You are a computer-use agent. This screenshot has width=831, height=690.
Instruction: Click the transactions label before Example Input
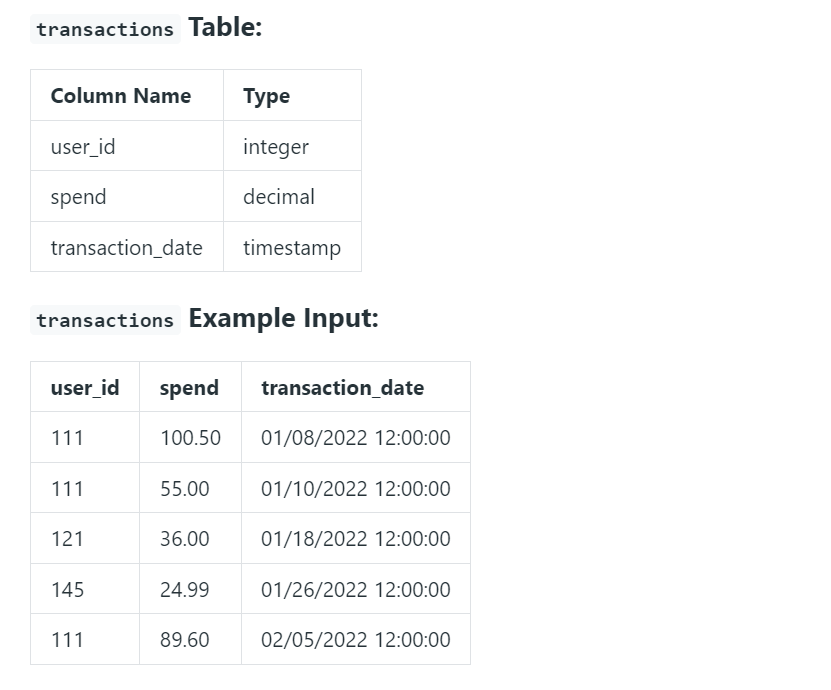pyautogui.click(x=104, y=320)
